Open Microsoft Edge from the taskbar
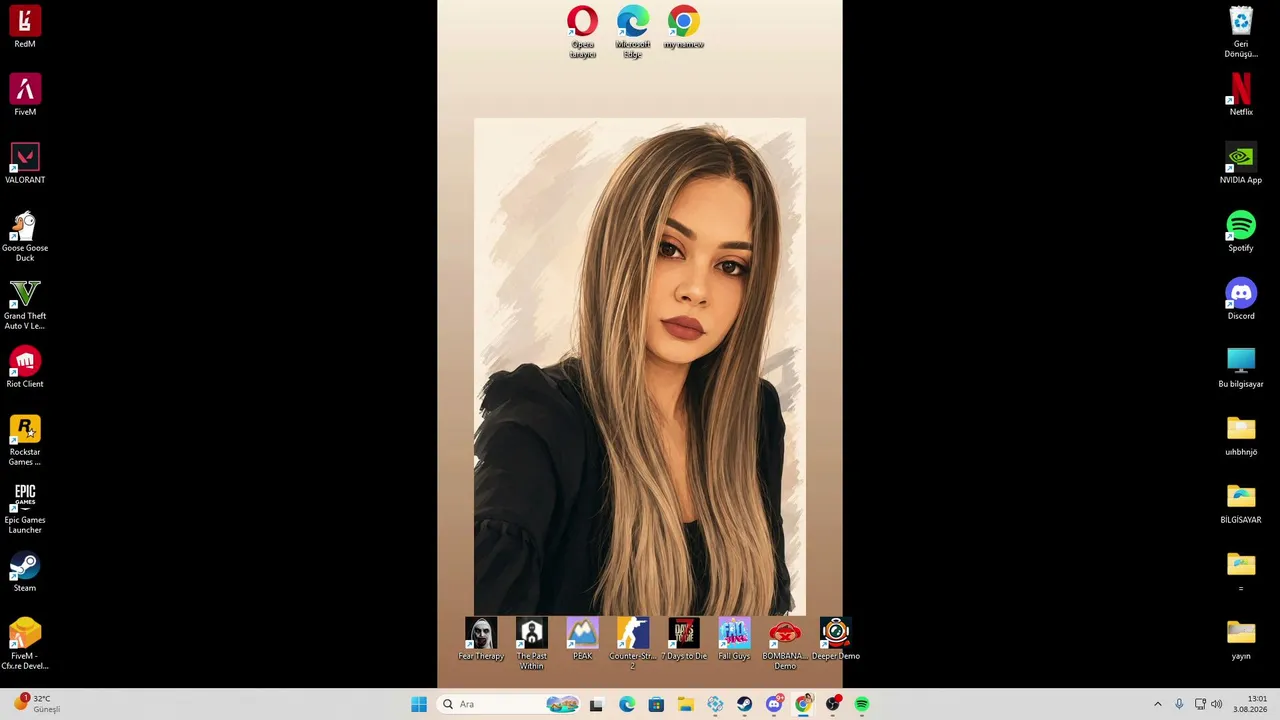Image resolution: width=1280 pixels, height=720 pixels. 627,704
